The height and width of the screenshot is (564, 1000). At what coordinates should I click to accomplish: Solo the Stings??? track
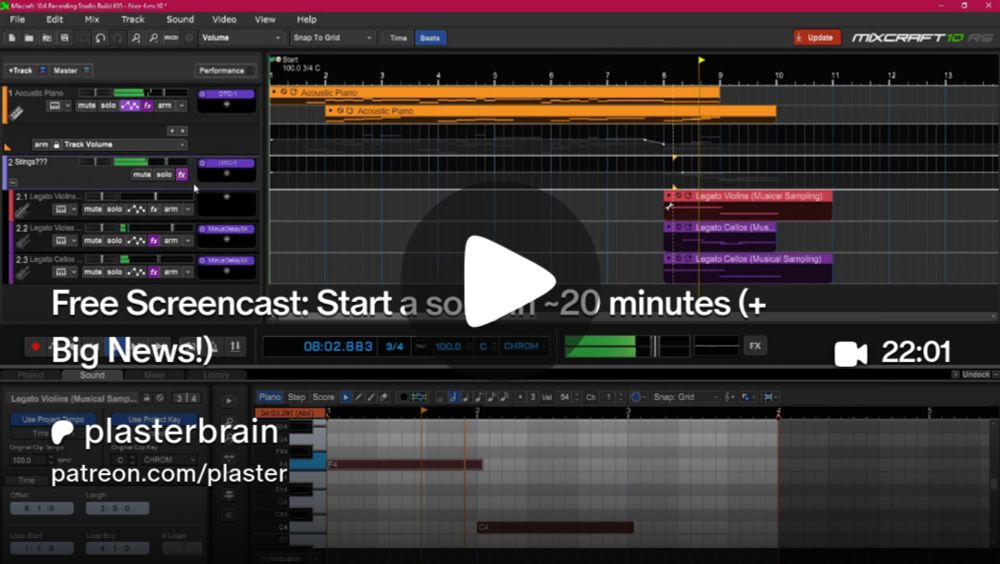(164, 174)
